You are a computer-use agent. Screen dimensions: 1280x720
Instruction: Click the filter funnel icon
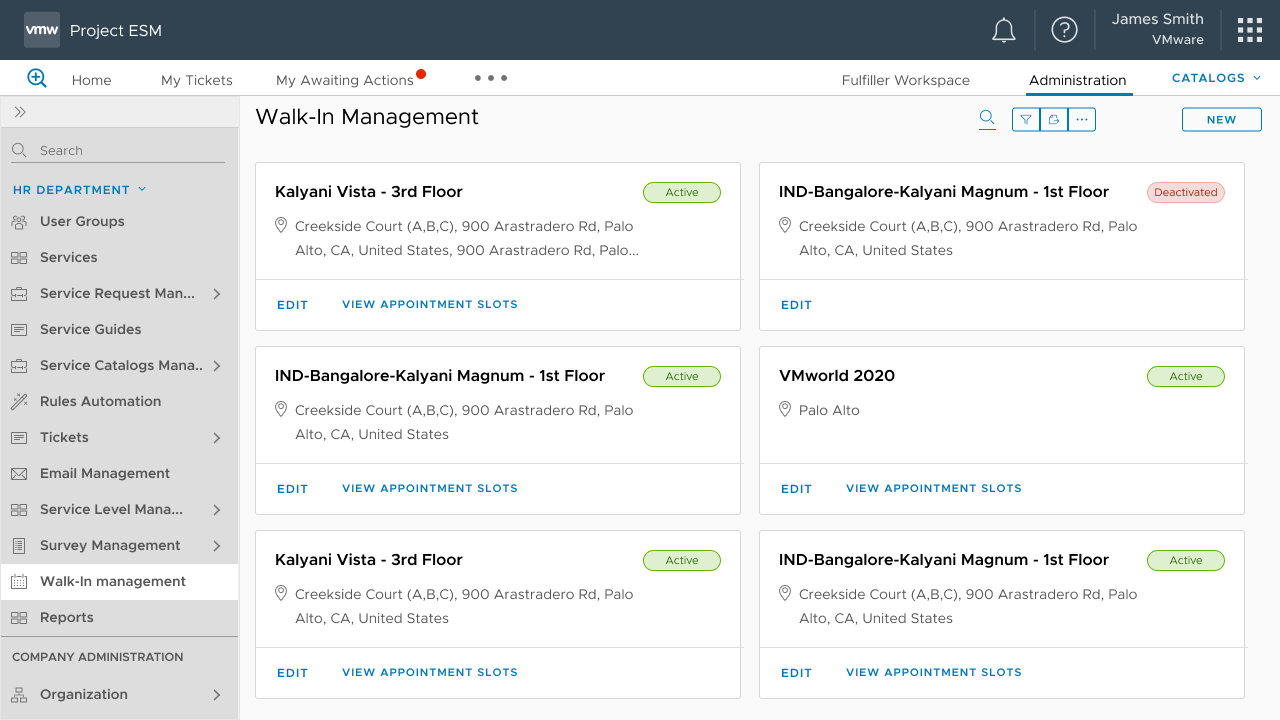(x=1026, y=120)
